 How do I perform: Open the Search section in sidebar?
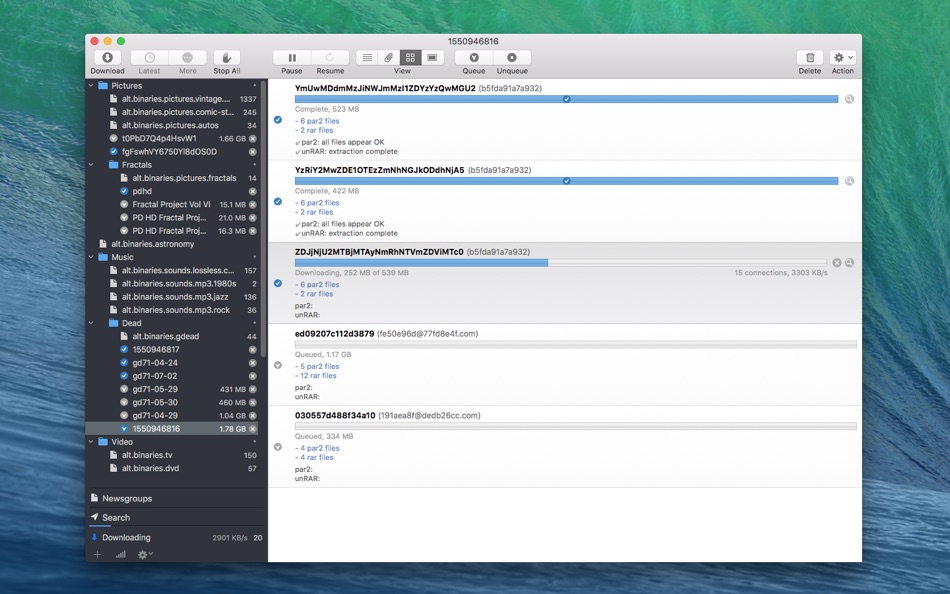116,517
